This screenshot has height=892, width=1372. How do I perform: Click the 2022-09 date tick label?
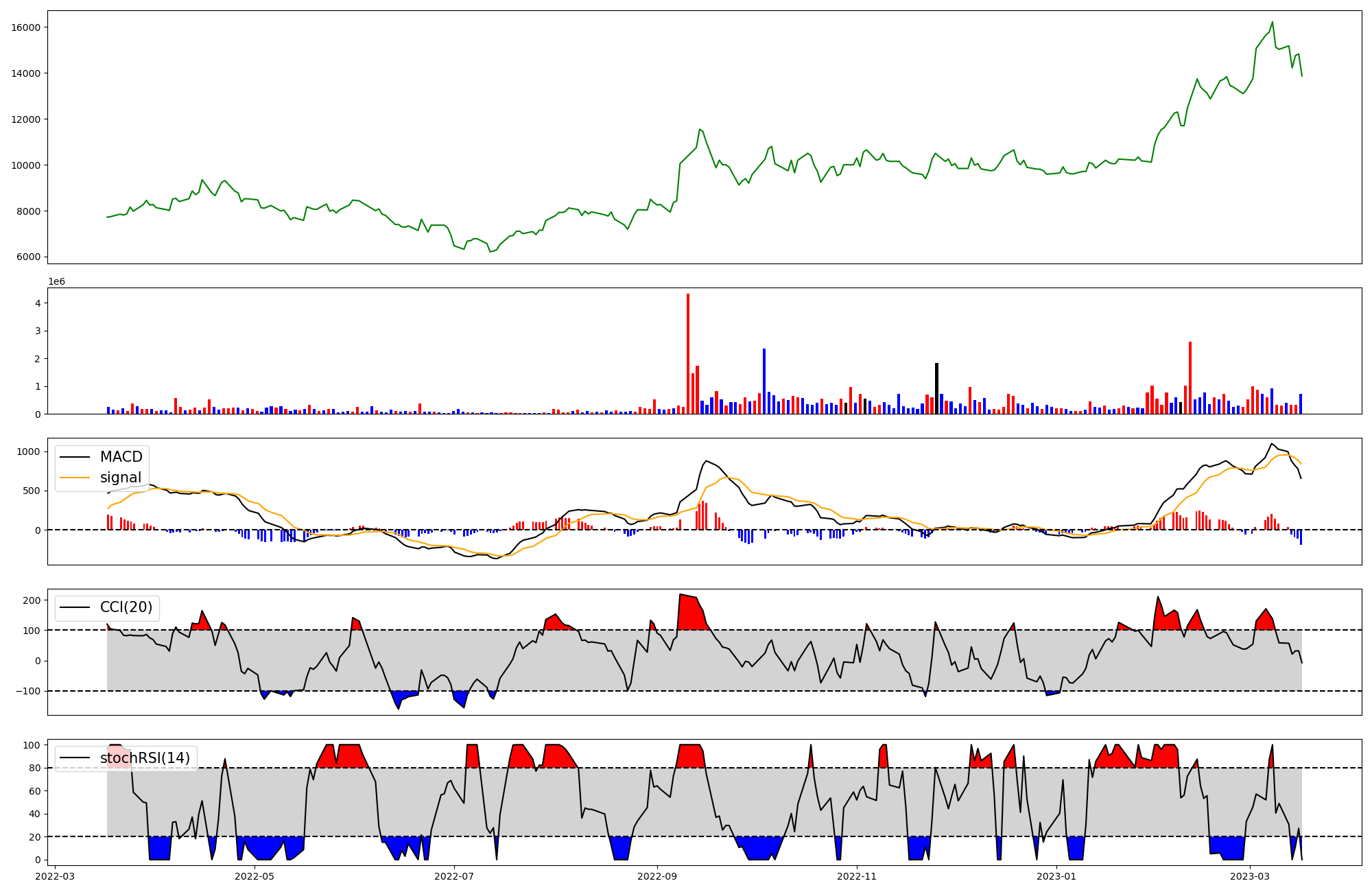click(x=657, y=876)
